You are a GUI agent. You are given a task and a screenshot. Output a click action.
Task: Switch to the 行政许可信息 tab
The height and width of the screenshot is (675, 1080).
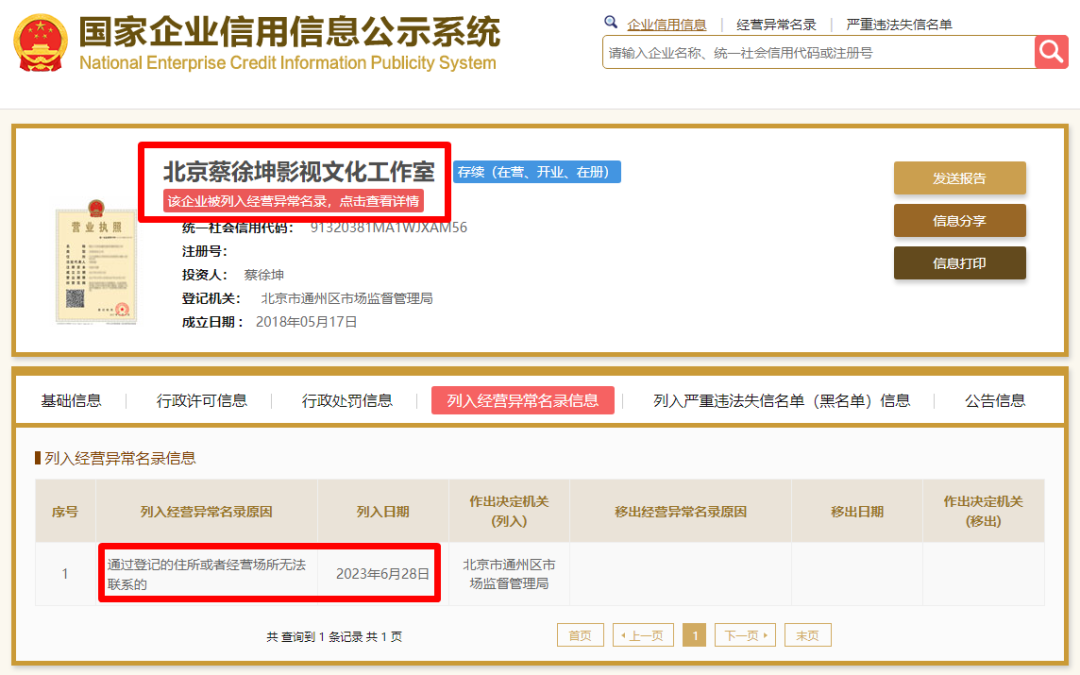click(x=201, y=401)
